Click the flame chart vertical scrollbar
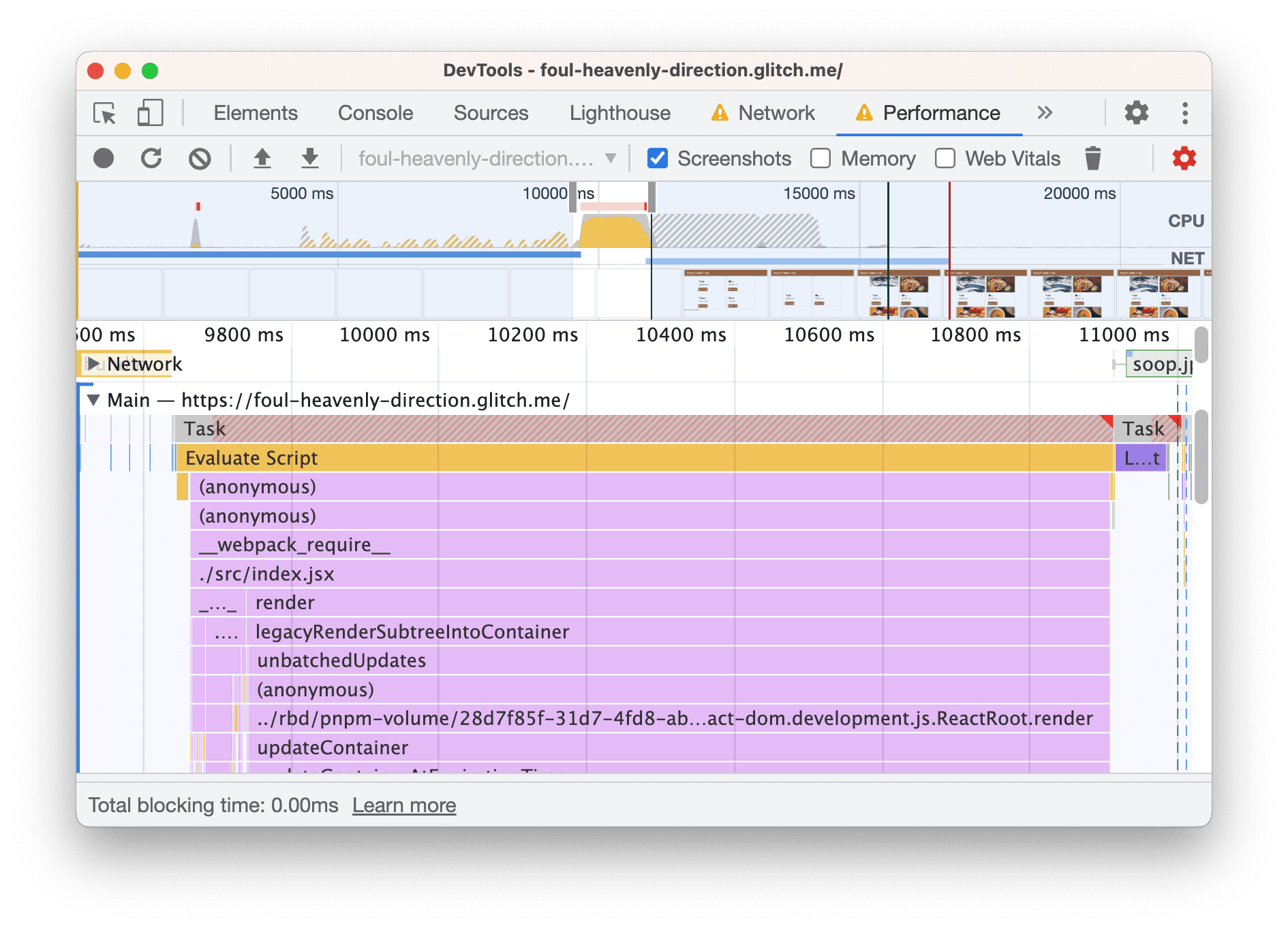The width and height of the screenshot is (1288, 928). [x=1201, y=457]
